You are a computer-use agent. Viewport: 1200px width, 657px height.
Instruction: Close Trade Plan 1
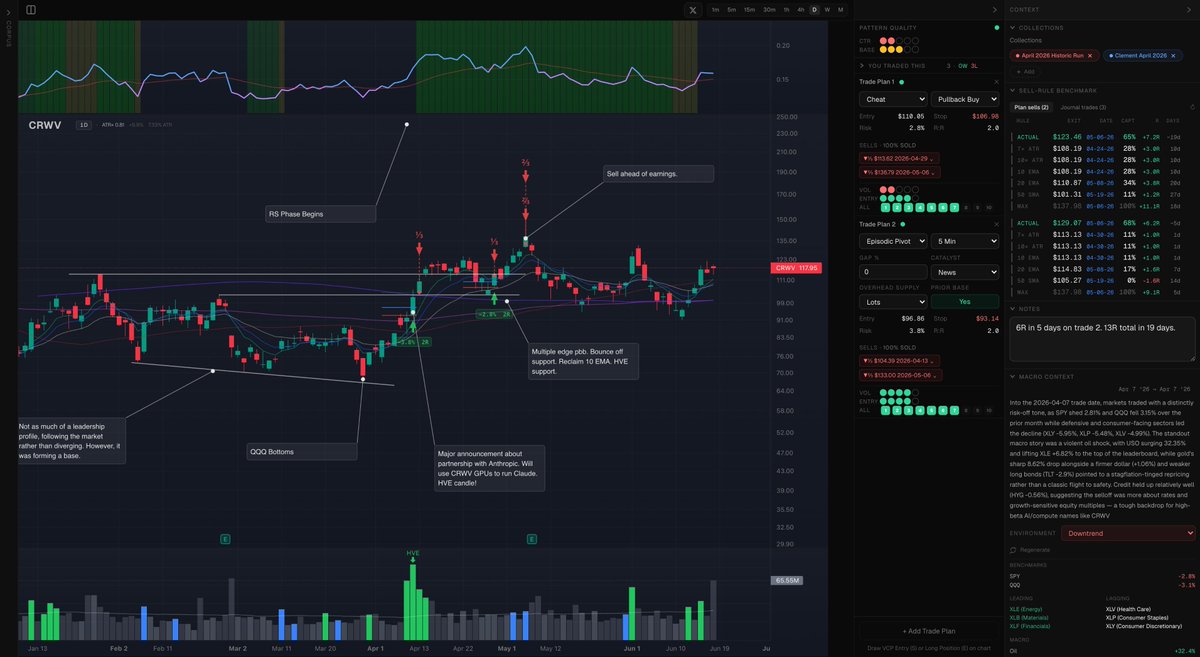pyautogui.click(x=997, y=82)
